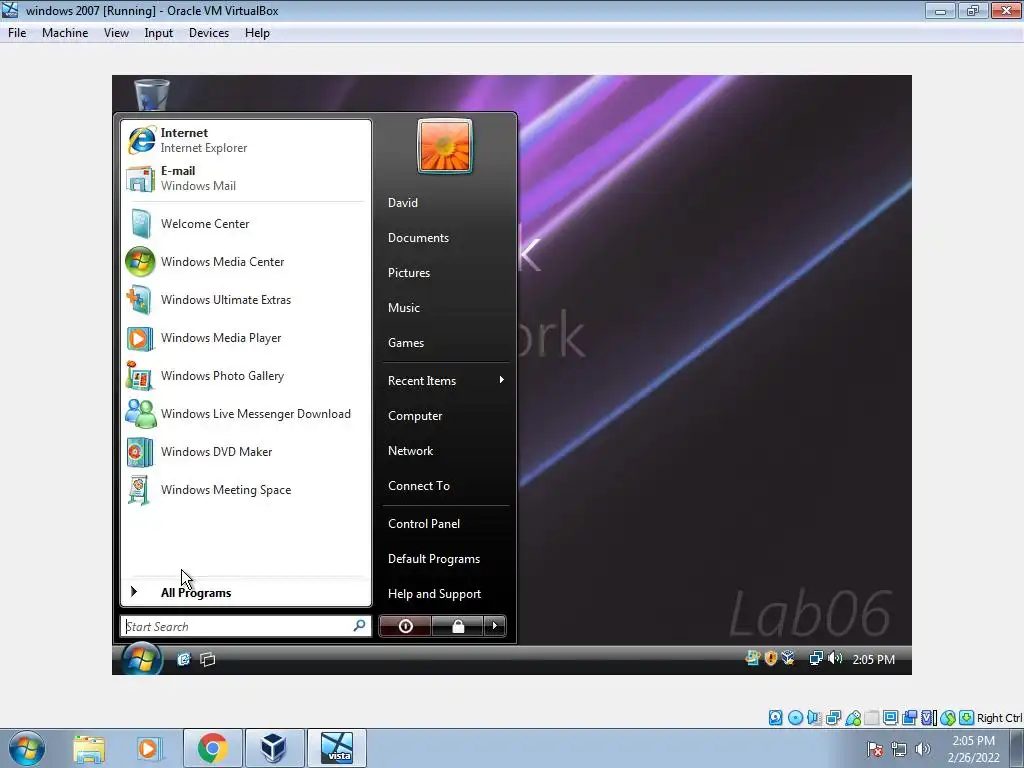Click the power button in Start menu
Viewport: 1024px width, 768px height.
[x=405, y=626]
